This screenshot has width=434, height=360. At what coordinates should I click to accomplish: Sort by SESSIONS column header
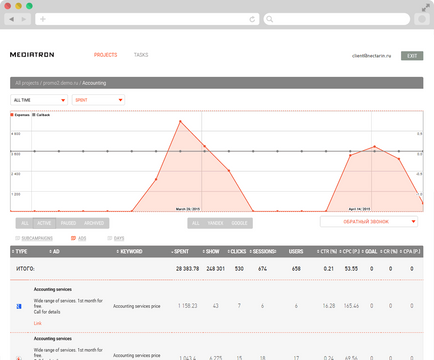click(x=263, y=251)
